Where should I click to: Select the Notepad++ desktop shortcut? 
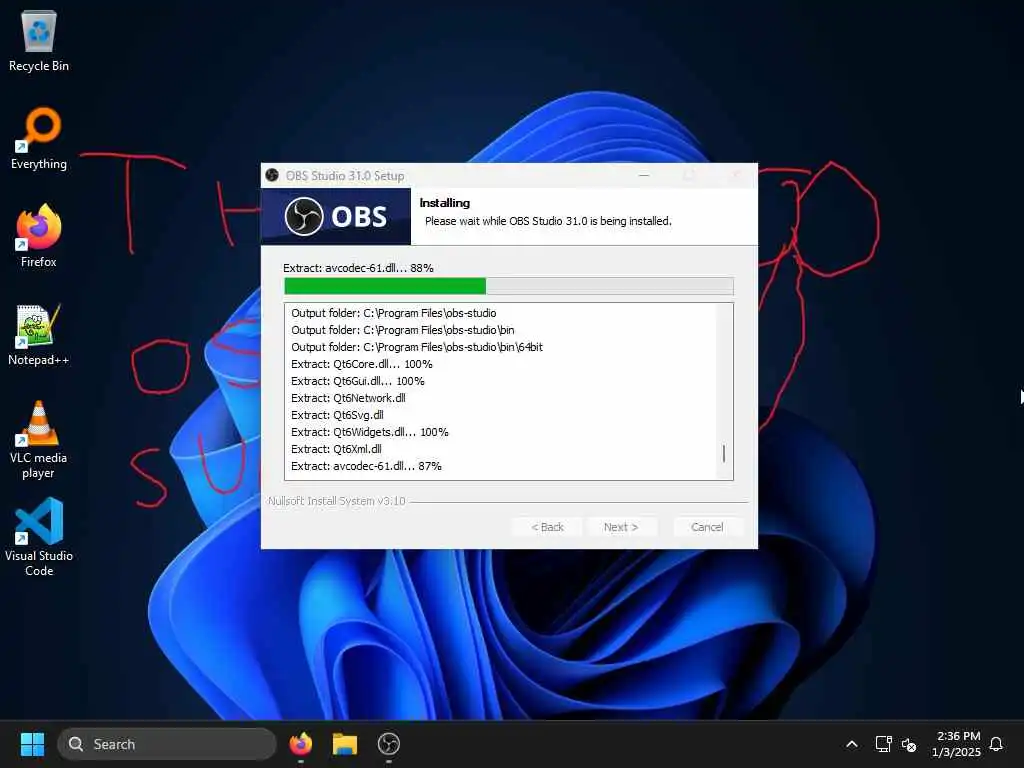[x=39, y=335]
